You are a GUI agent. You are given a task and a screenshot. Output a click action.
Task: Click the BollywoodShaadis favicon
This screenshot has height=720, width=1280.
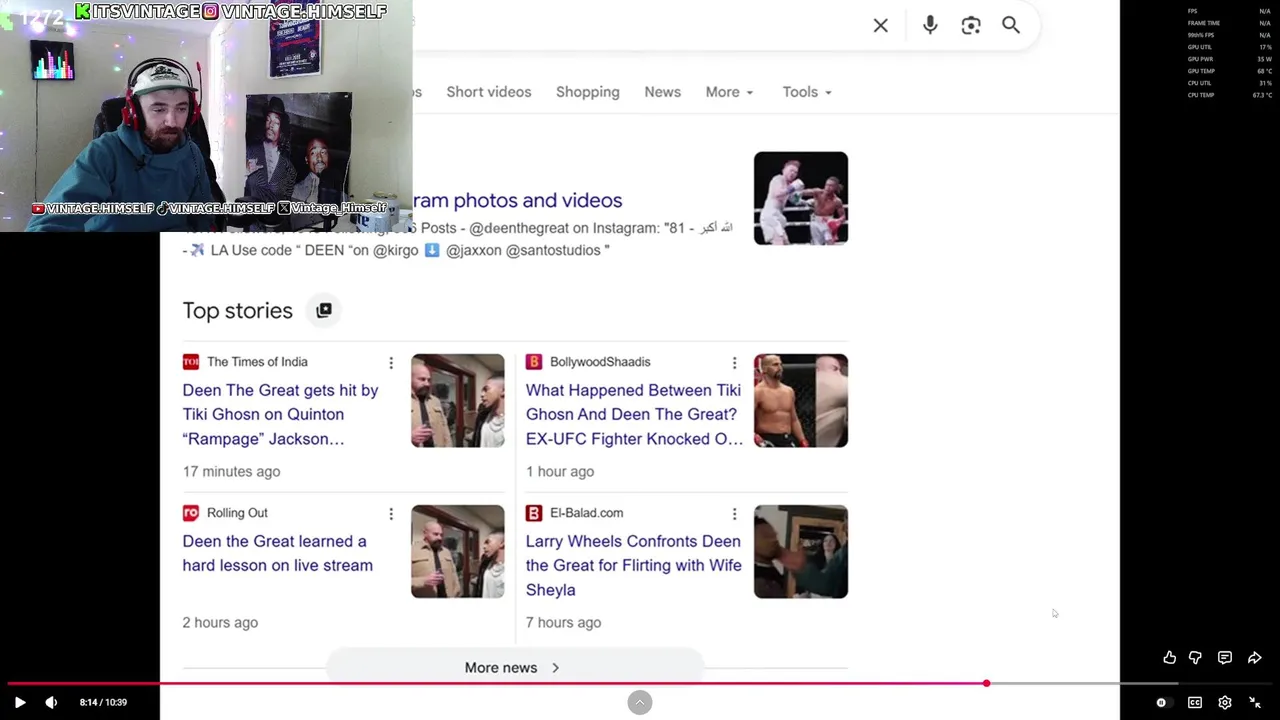coord(533,362)
